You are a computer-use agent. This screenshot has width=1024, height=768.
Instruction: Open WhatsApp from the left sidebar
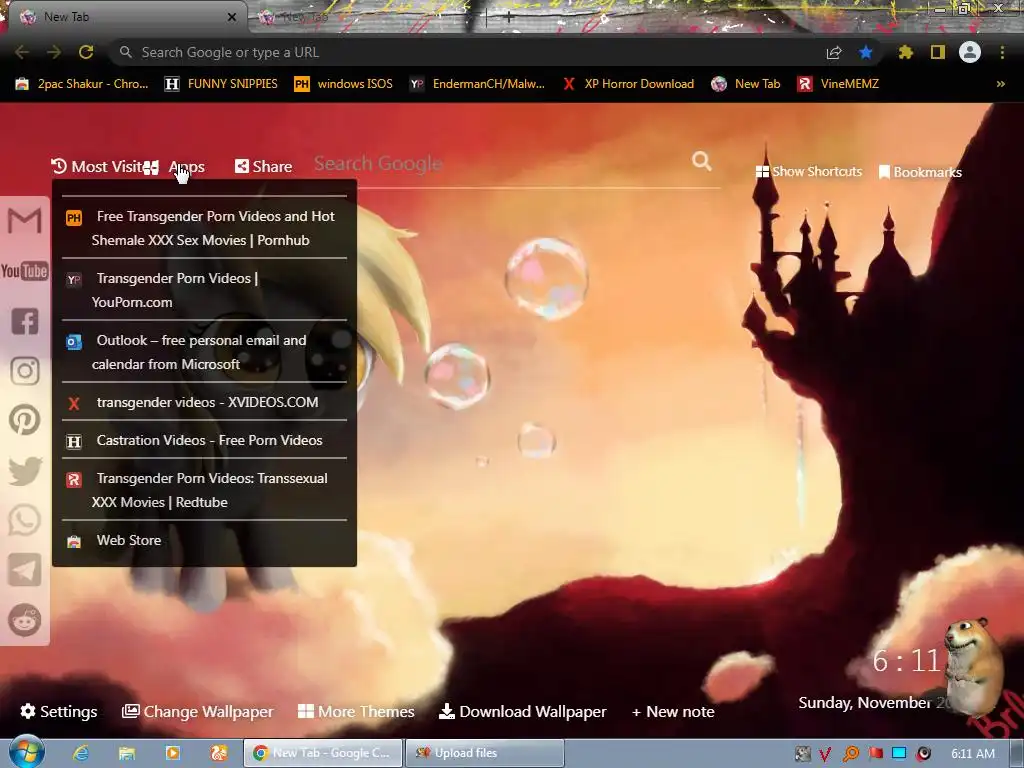[25, 520]
